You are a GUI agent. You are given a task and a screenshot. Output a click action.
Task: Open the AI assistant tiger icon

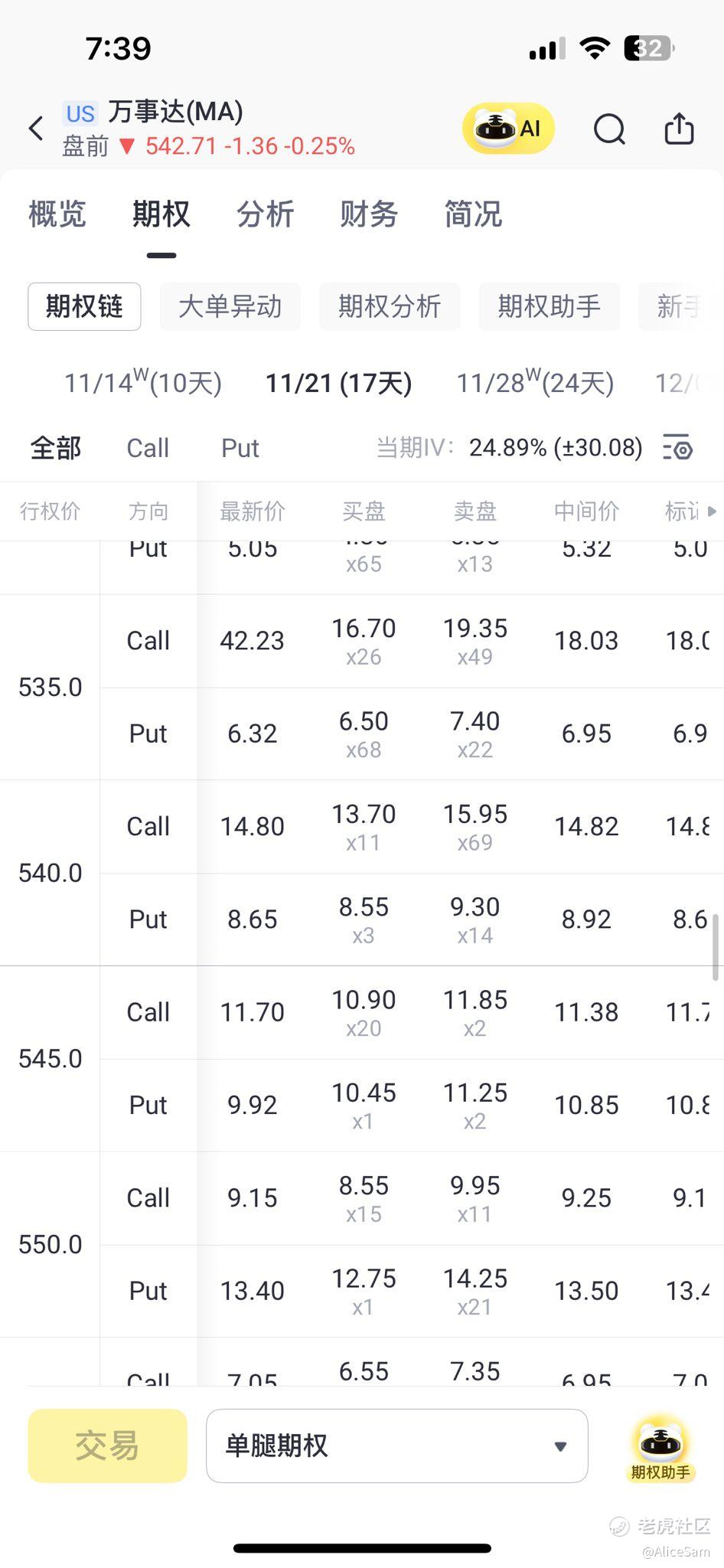click(x=507, y=129)
